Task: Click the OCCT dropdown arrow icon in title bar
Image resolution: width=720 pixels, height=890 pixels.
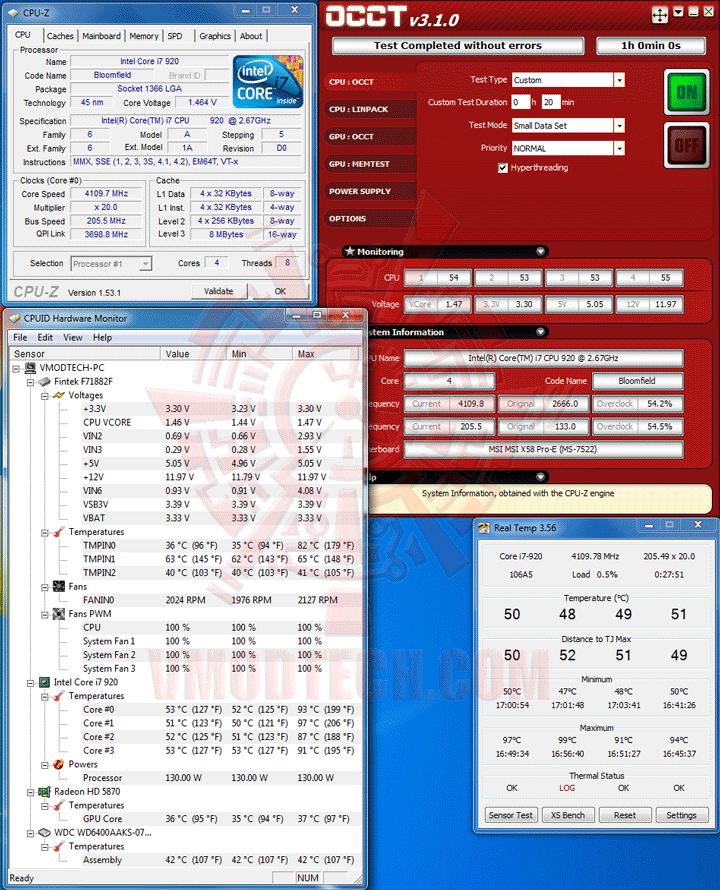Action: coord(679,12)
